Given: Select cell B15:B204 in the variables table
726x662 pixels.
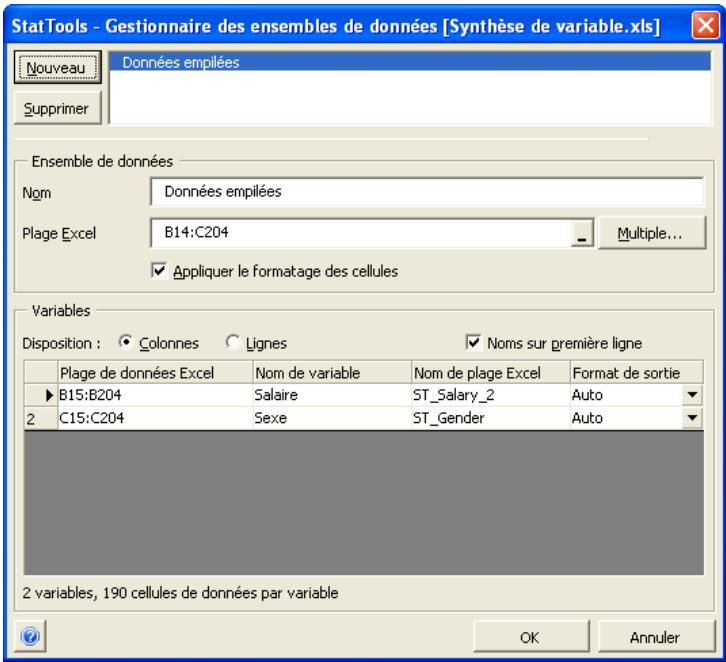Looking at the screenshot, I should [155, 395].
